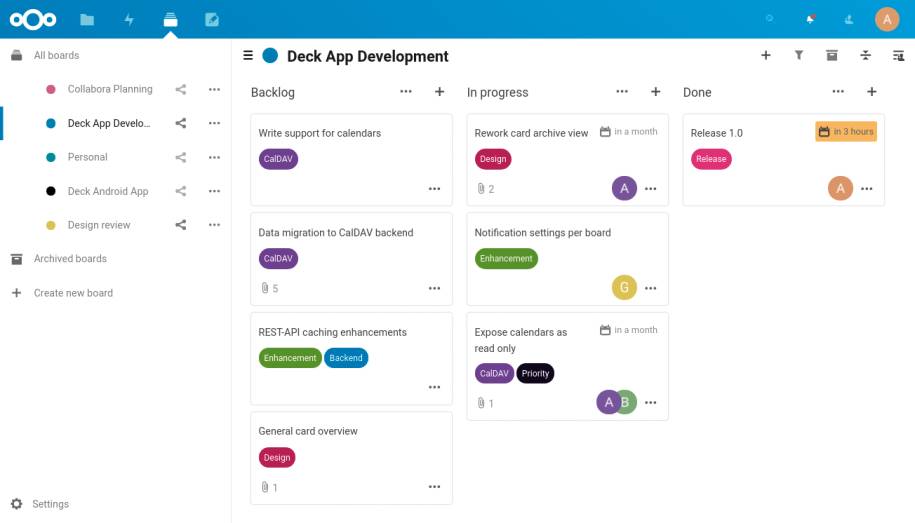Open the Files app icon in header
Image resolution: width=915 pixels, height=523 pixels.
[x=87, y=20]
